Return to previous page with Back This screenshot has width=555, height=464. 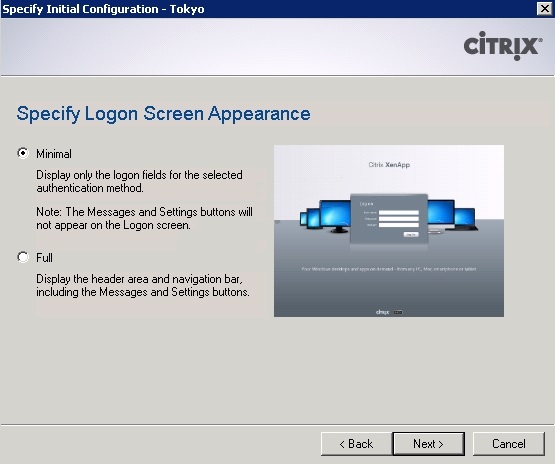356,443
